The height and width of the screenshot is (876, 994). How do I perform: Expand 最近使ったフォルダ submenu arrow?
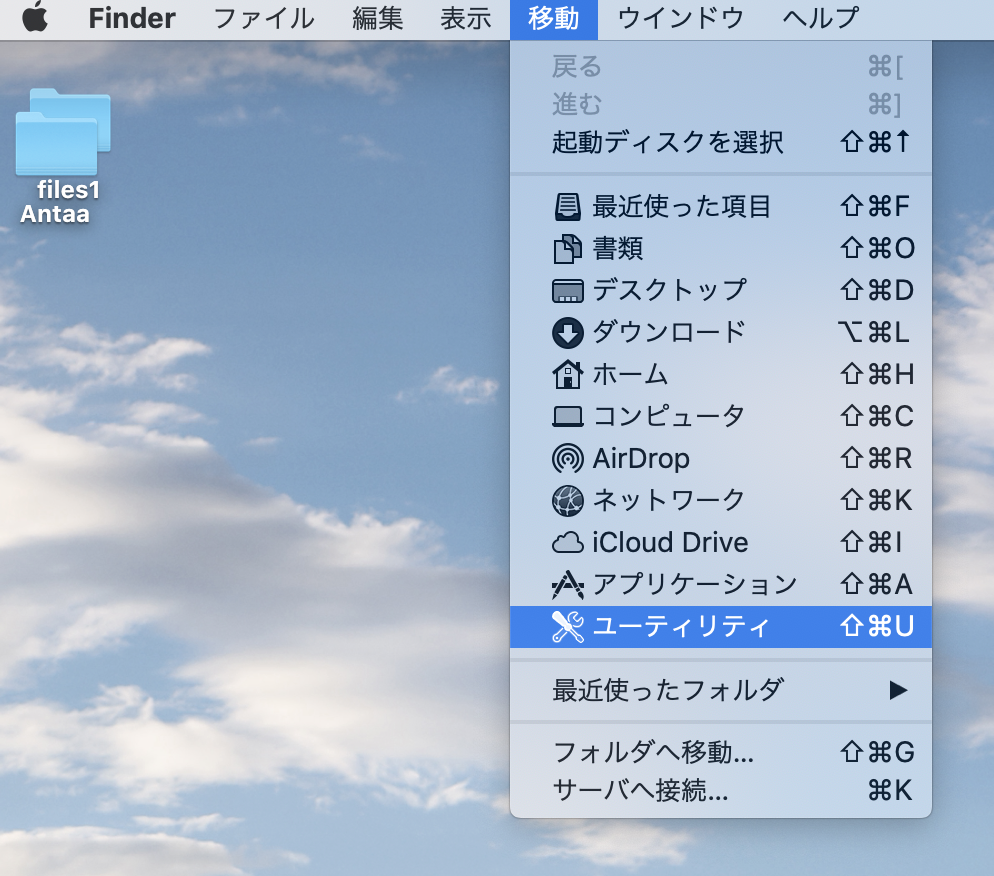tap(898, 690)
